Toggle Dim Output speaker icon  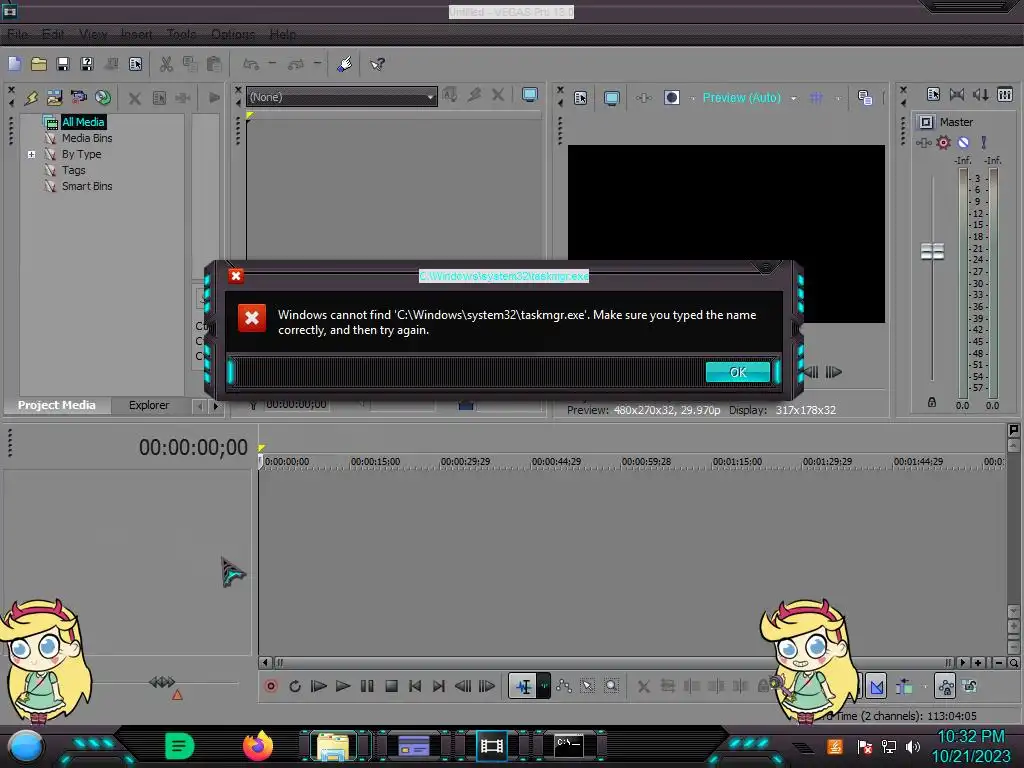(980, 95)
